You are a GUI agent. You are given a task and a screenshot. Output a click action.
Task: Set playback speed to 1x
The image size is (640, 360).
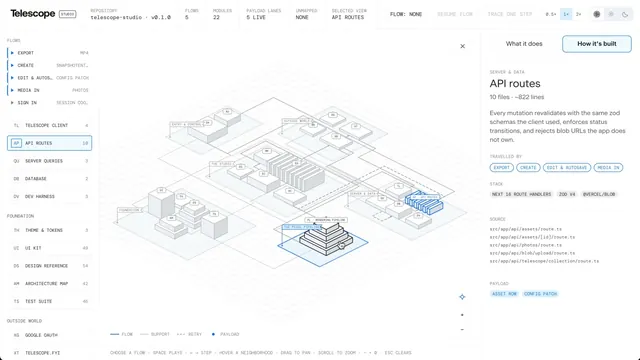click(566, 14)
